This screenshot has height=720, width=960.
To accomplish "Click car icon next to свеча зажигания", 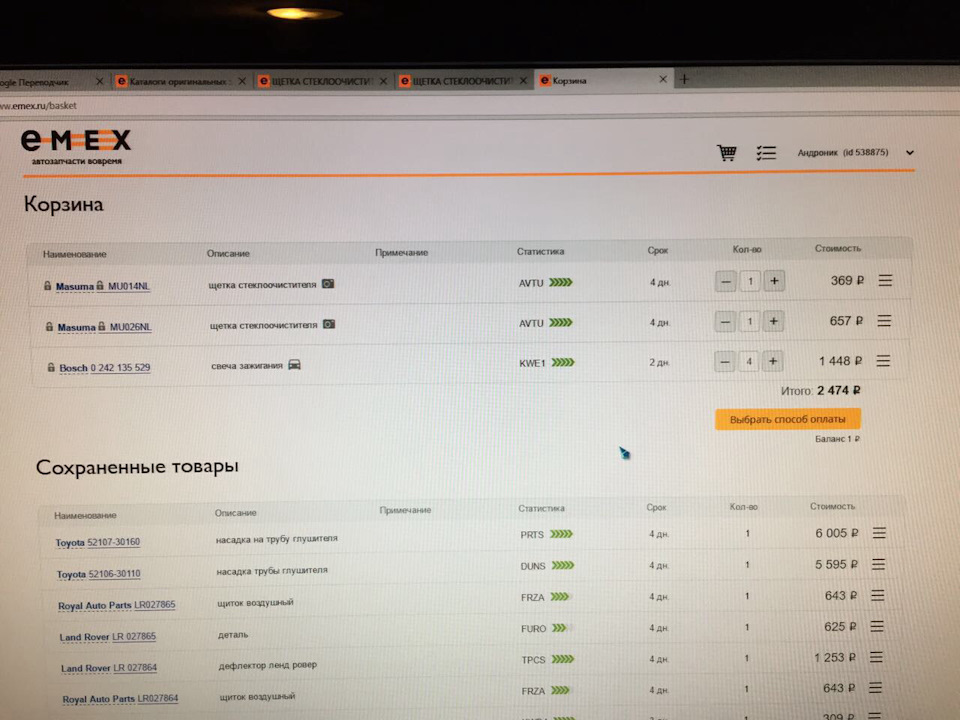I will (294, 364).
